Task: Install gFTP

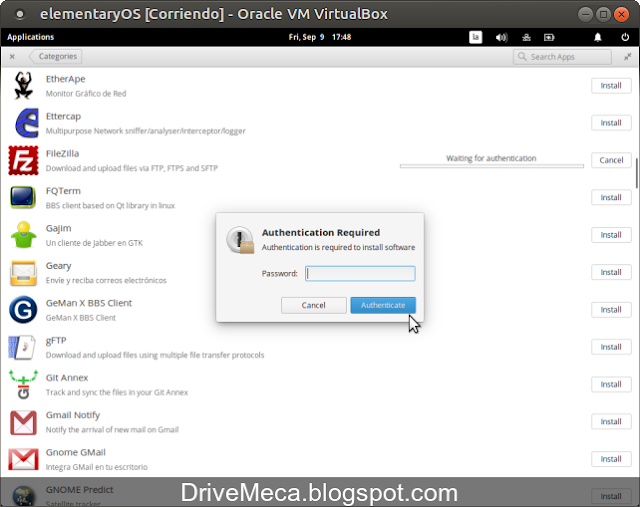Action: (x=611, y=347)
